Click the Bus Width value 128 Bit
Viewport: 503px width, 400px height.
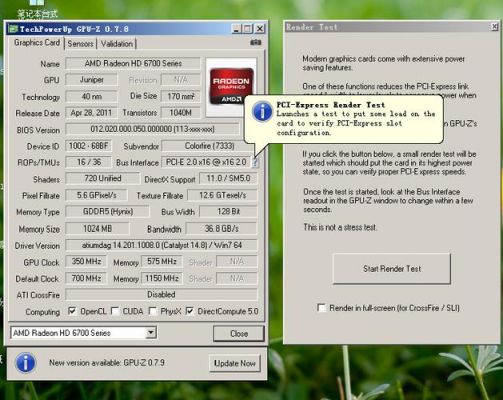pos(228,212)
